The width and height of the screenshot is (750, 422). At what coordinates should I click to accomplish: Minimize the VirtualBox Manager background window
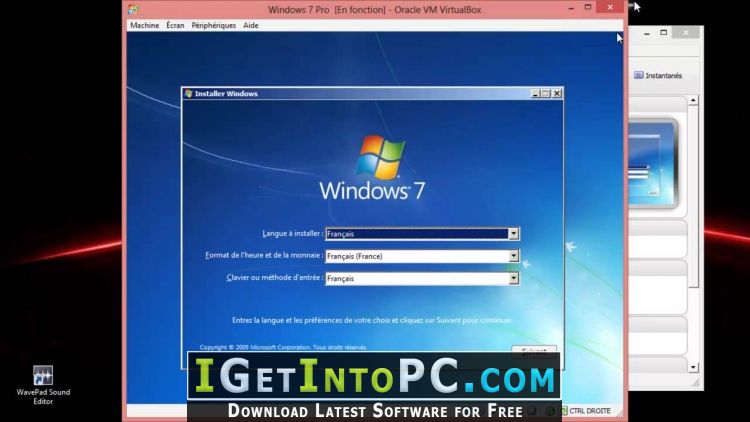click(x=647, y=33)
